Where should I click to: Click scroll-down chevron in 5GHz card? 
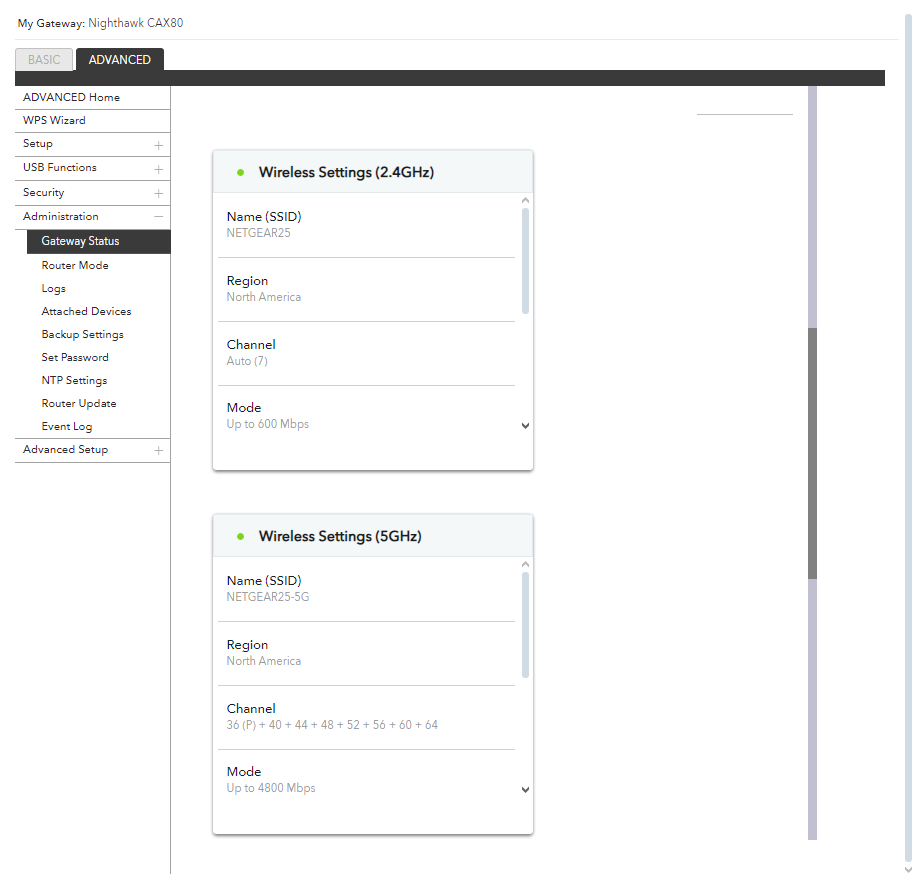coord(525,790)
